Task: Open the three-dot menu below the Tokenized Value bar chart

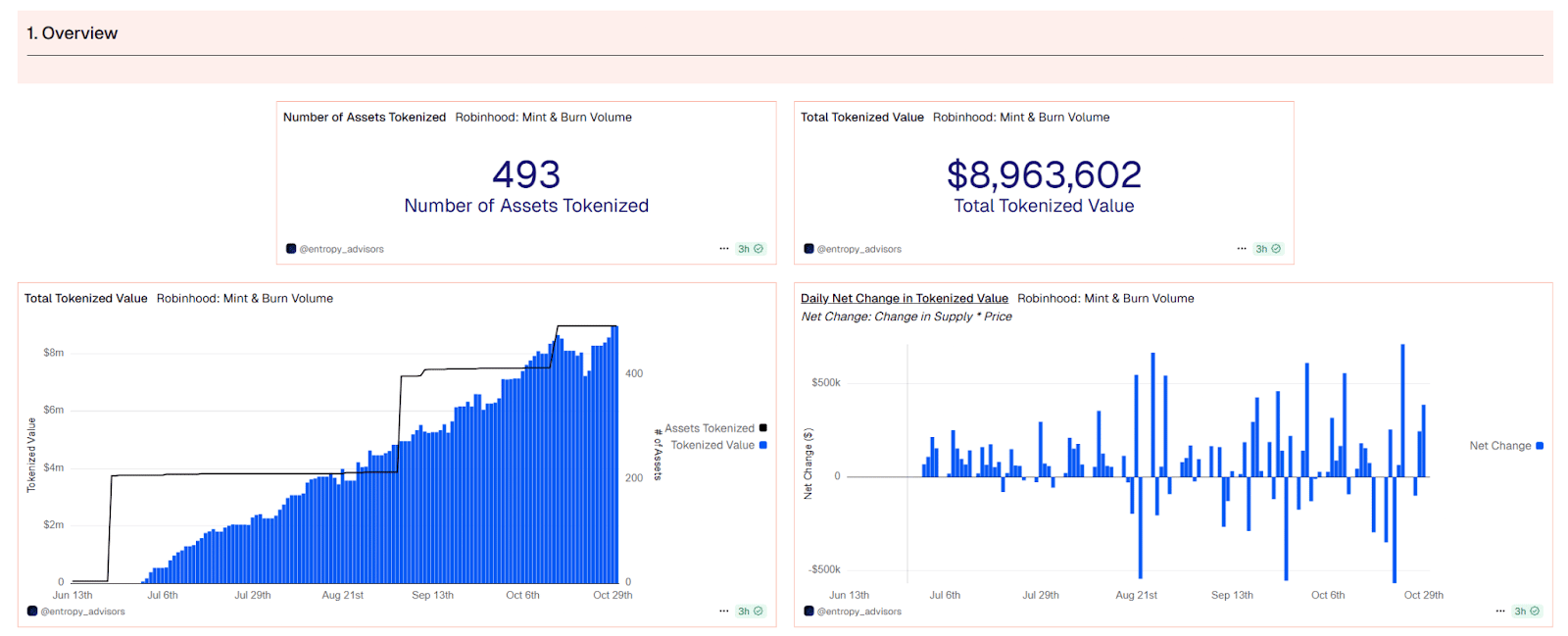Action: tap(724, 612)
